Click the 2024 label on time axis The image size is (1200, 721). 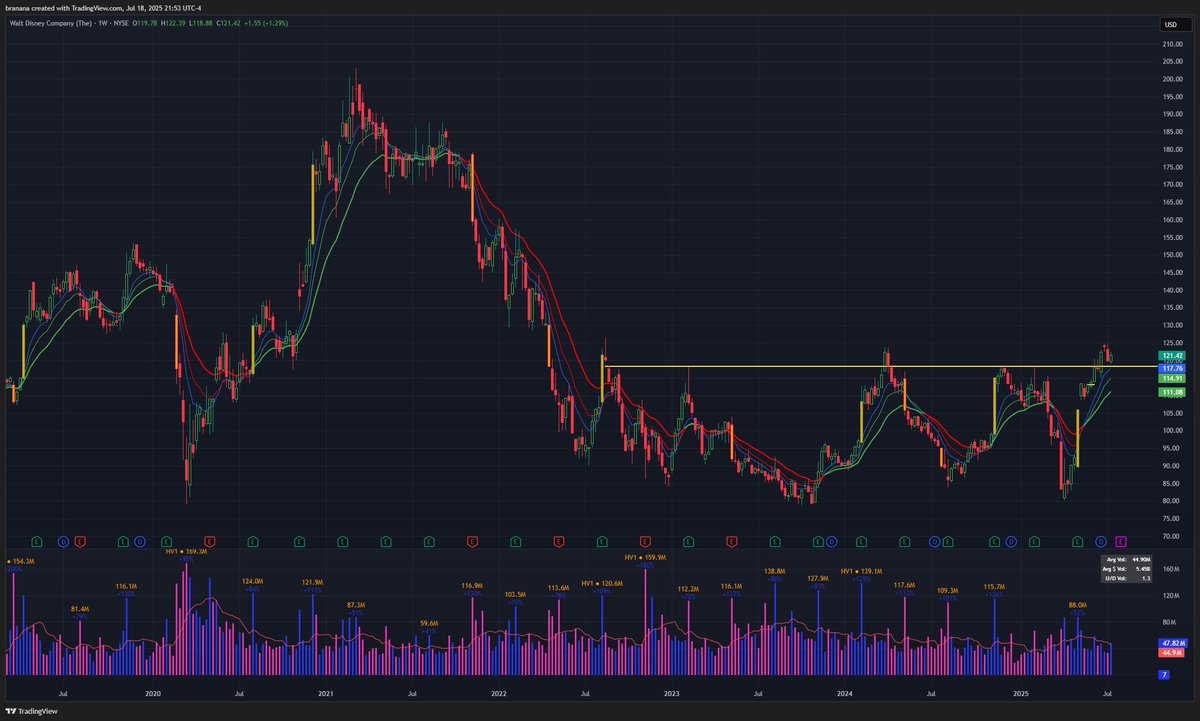pyautogui.click(x=845, y=692)
